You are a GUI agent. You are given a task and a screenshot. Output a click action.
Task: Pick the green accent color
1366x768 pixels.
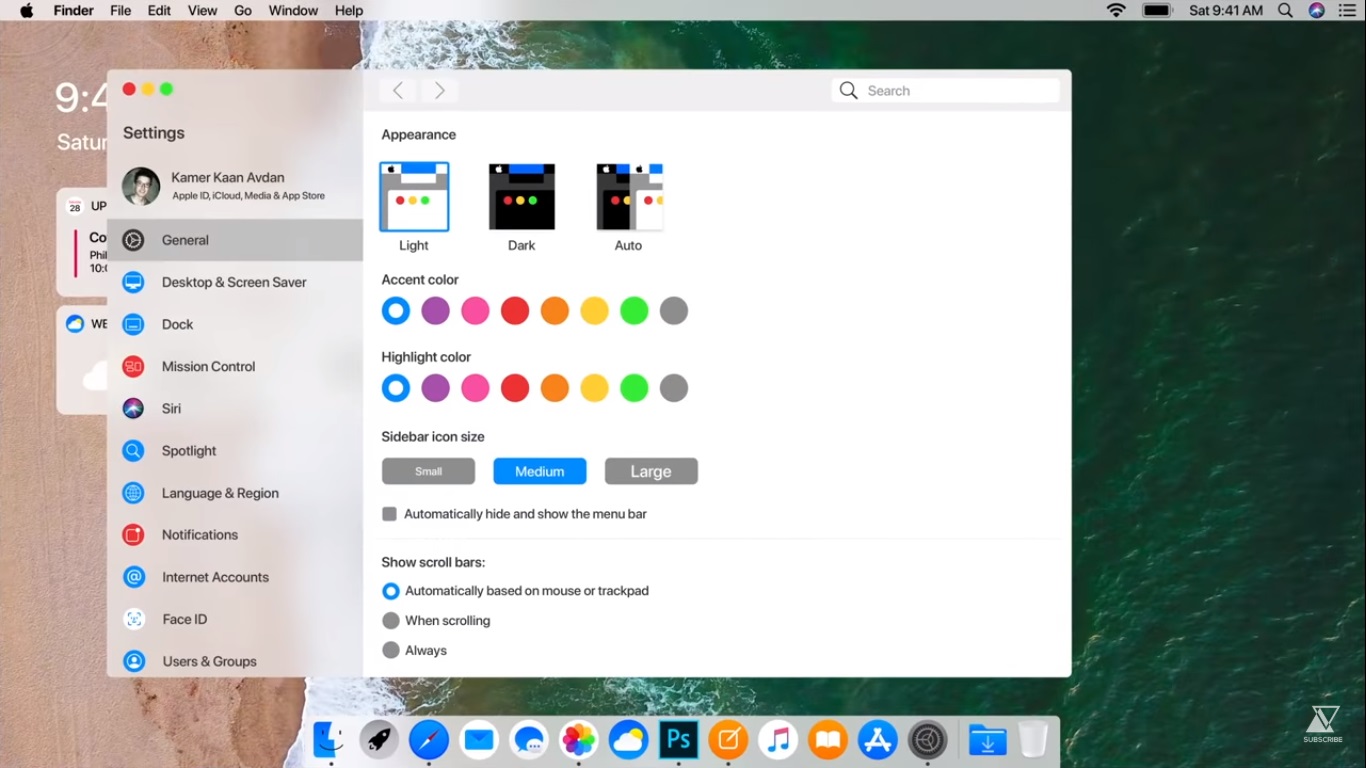[x=634, y=311]
